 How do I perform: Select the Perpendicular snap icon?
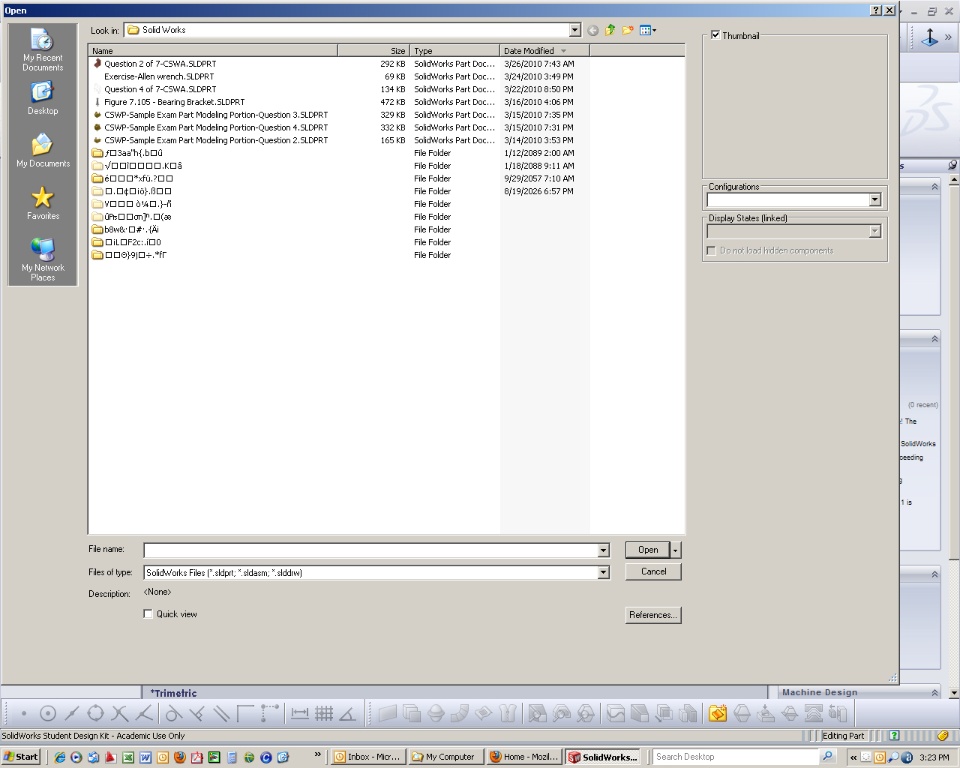[197, 713]
